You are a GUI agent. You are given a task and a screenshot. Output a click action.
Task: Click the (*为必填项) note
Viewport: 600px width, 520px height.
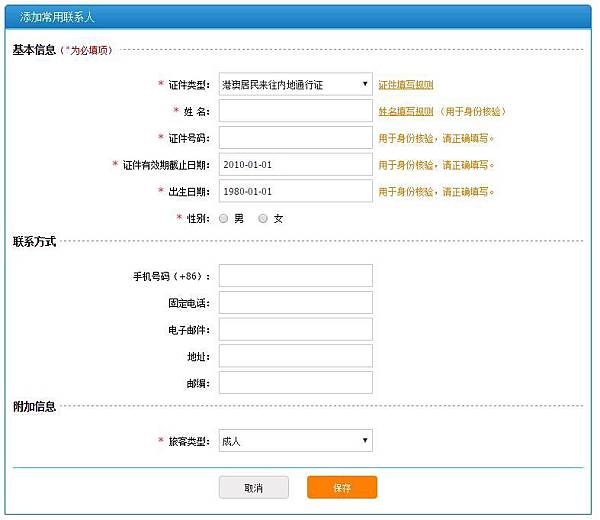[86, 51]
